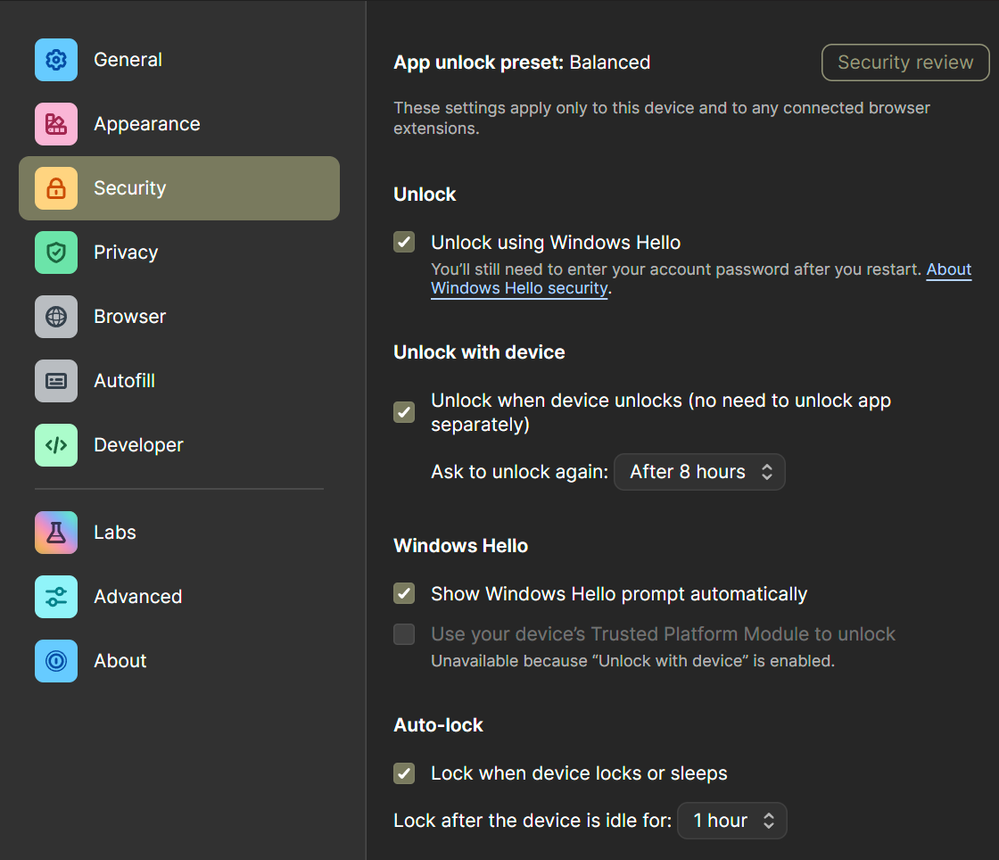This screenshot has height=860, width=999.
Task: Click the Developer code brackets icon
Action: 56,445
